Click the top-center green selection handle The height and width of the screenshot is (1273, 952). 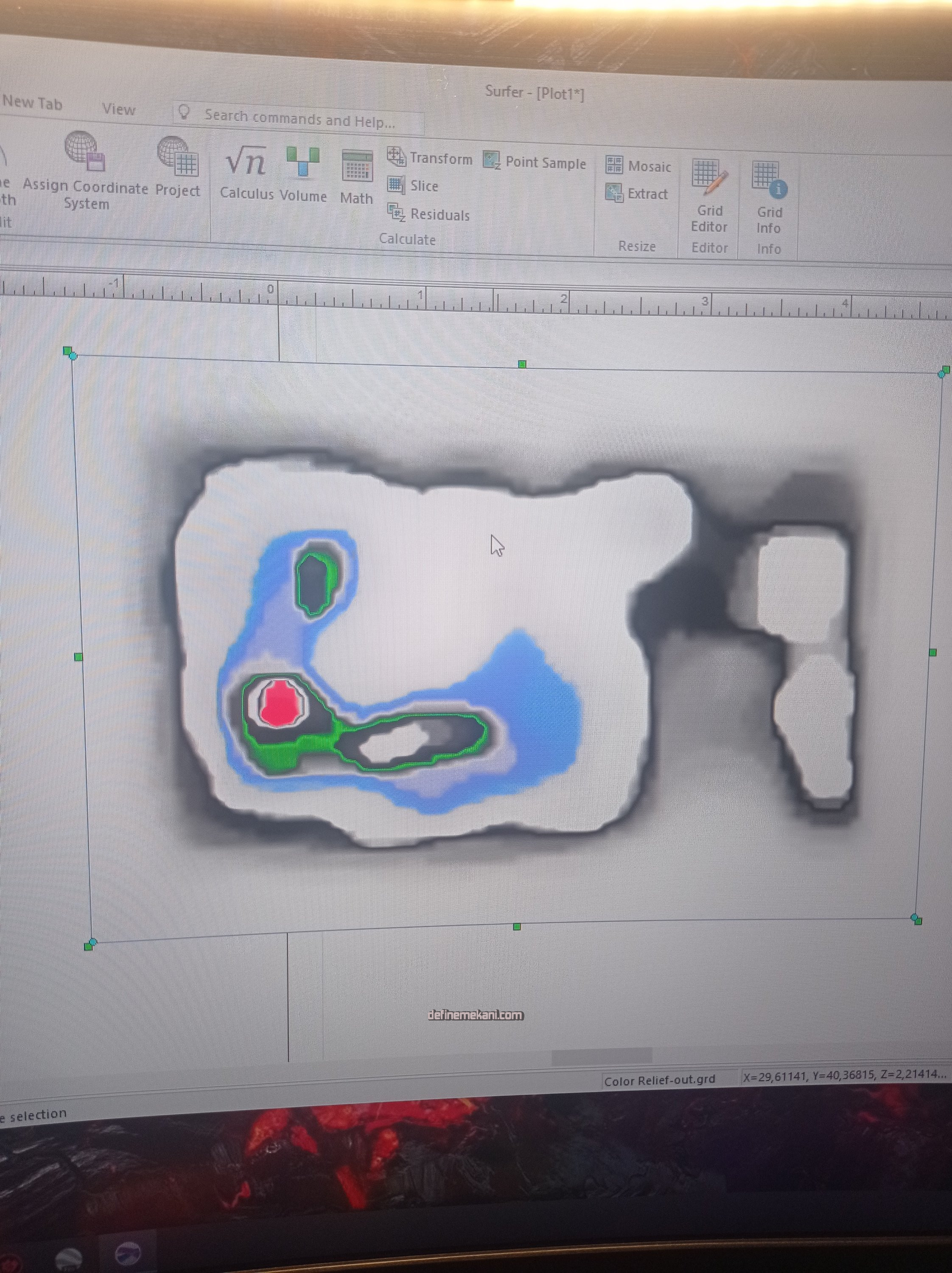(x=522, y=364)
